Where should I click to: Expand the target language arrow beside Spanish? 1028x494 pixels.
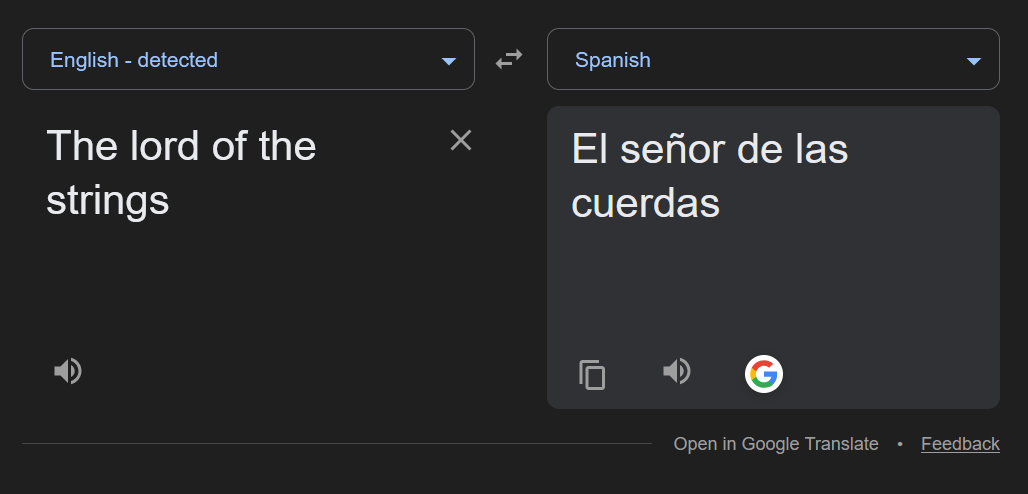(x=973, y=61)
